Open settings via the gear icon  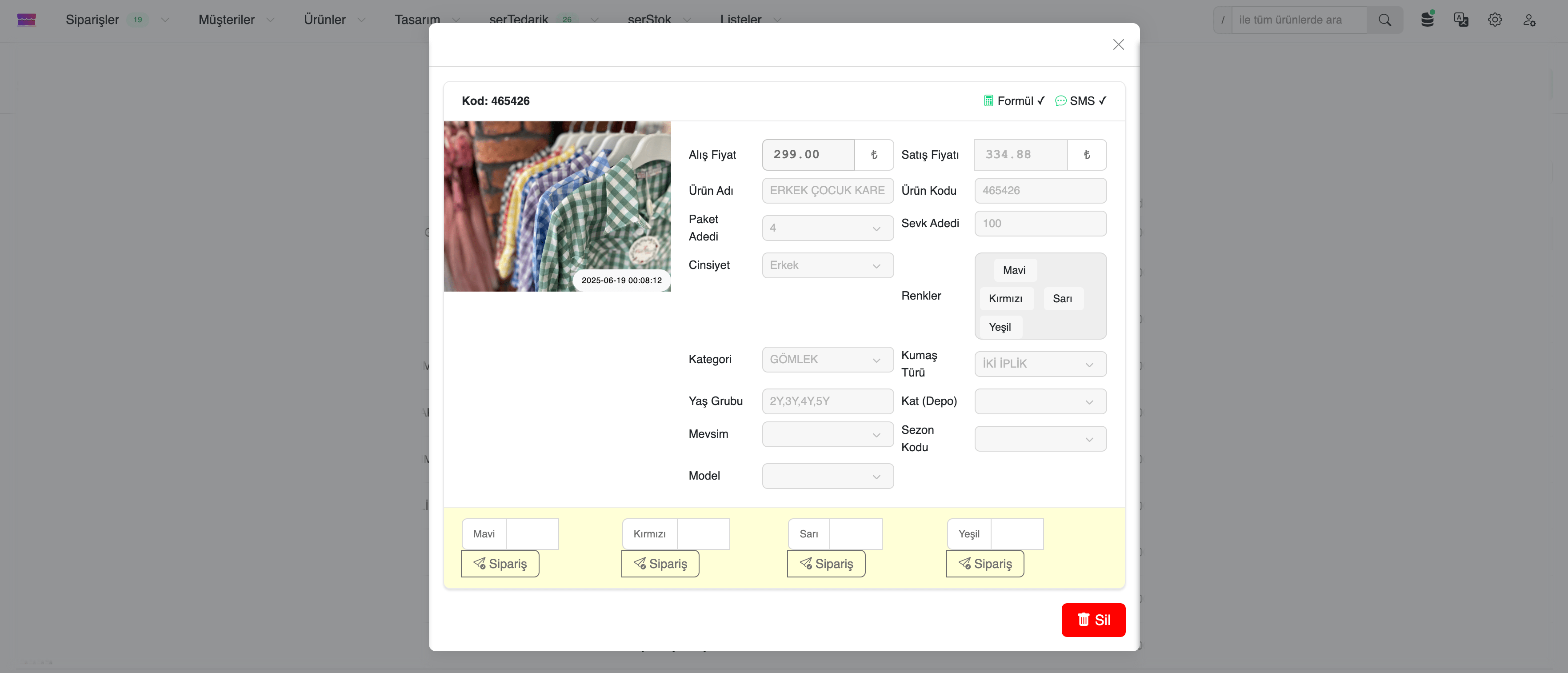(x=1495, y=20)
